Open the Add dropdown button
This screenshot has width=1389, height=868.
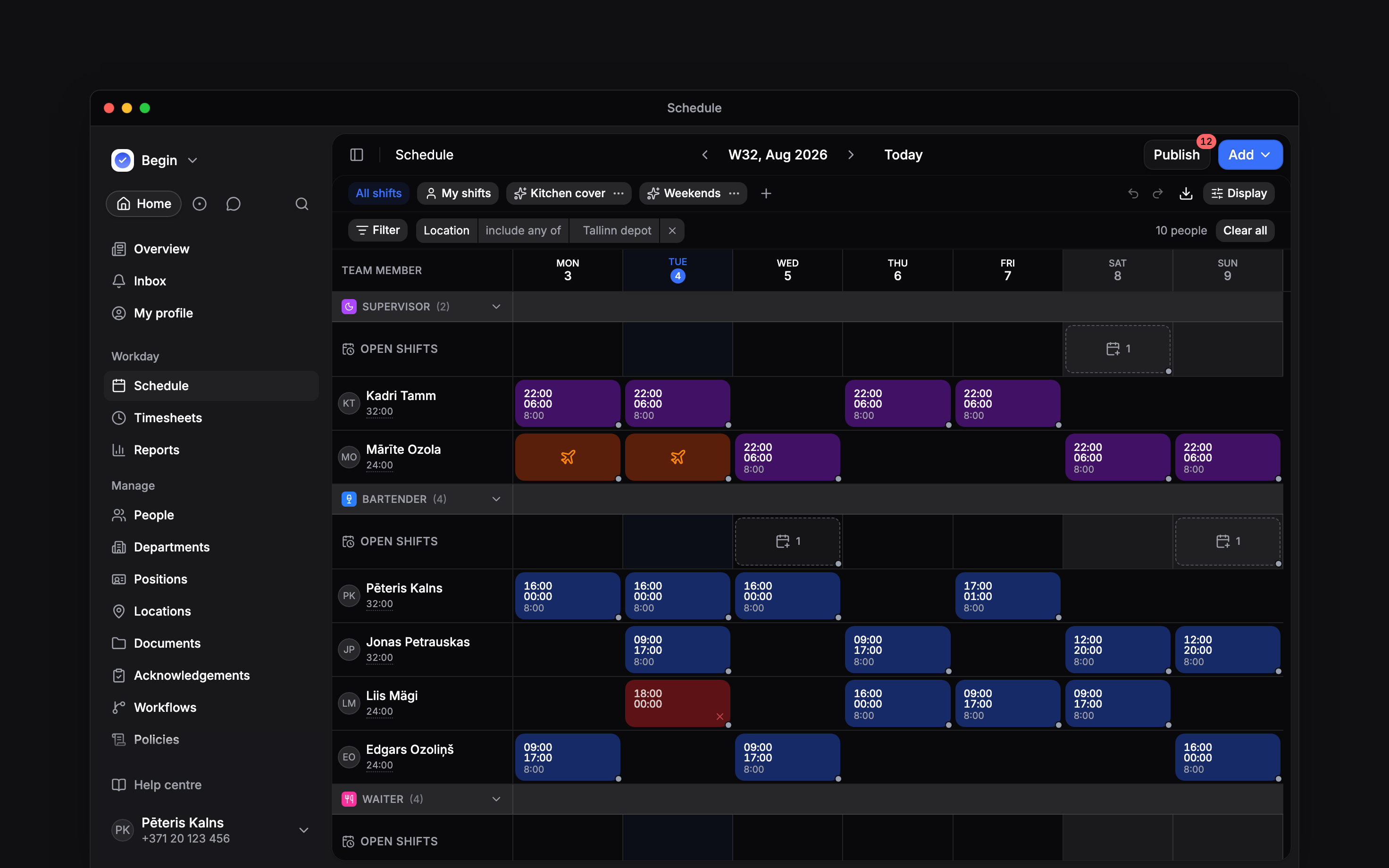click(1250, 155)
